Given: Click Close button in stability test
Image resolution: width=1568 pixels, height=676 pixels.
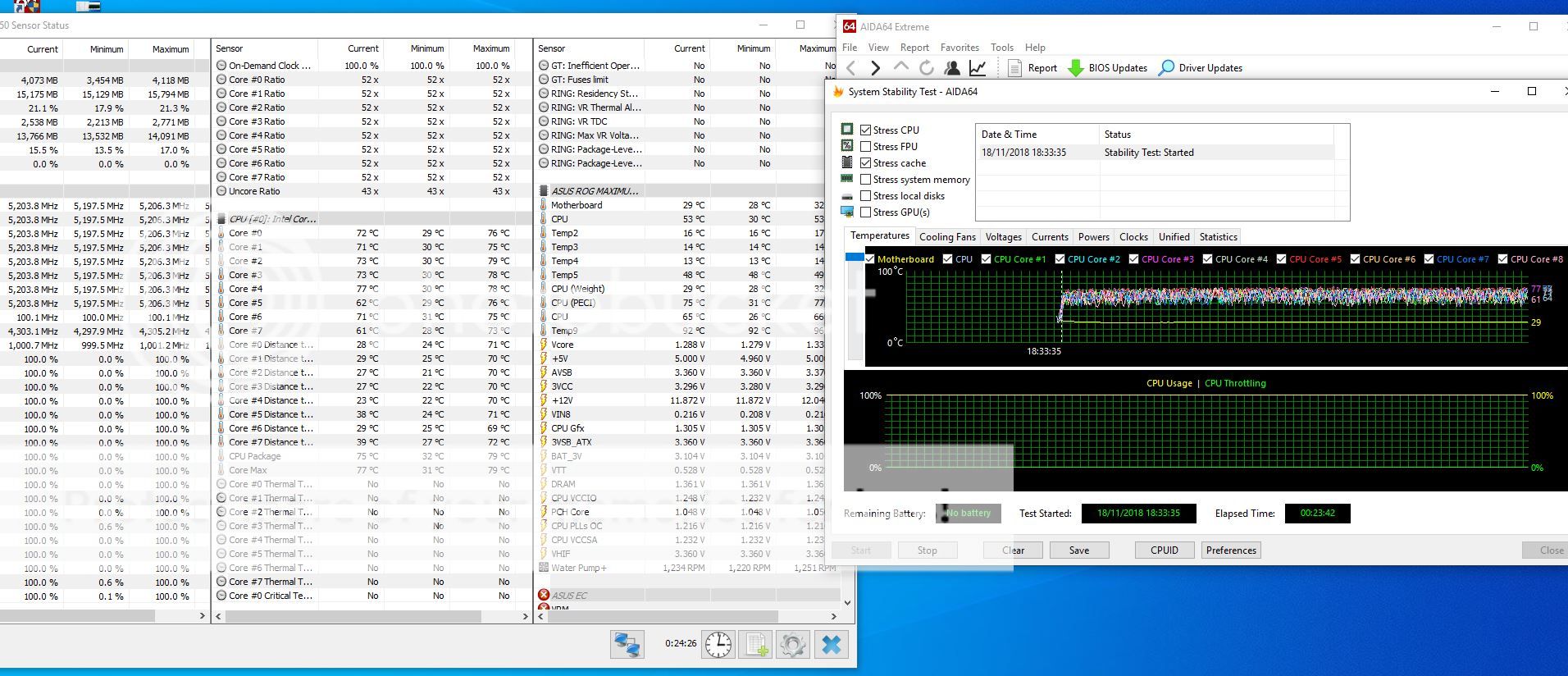Looking at the screenshot, I should pyautogui.click(x=1547, y=550).
